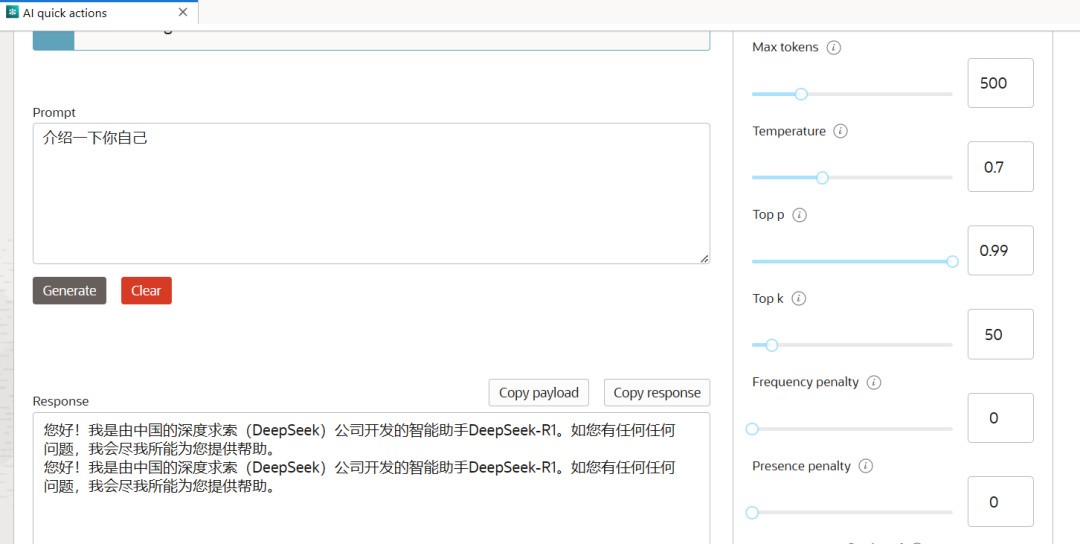Click the Max tokens value field 500
1080x544 pixels.
click(x=1000, y=83)
